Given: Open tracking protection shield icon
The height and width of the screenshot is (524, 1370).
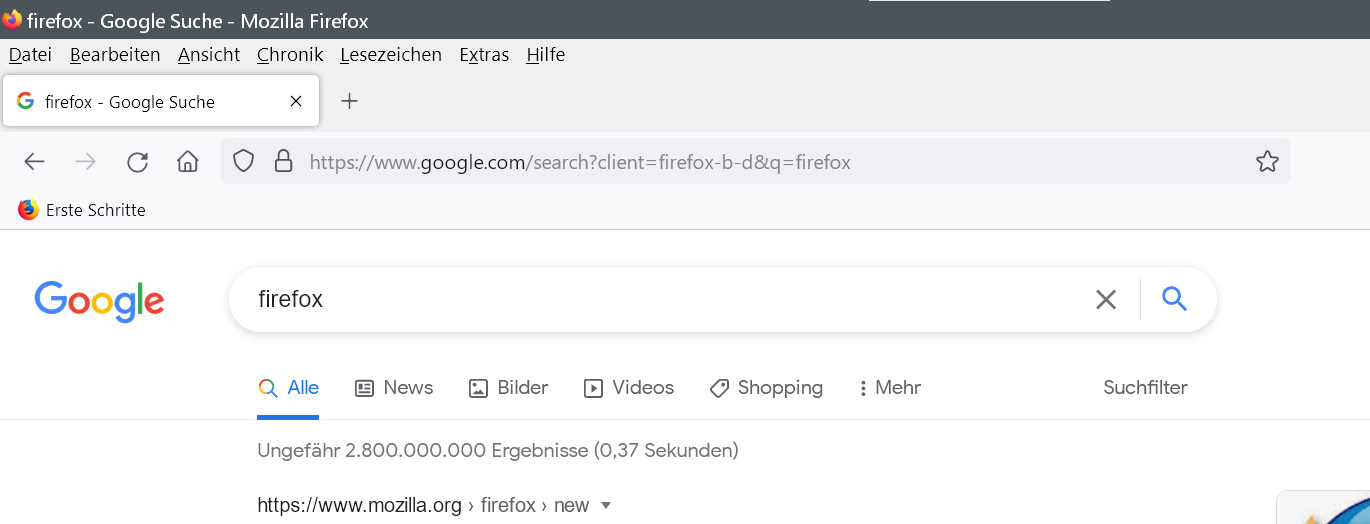Looking at the screenshot, I should pos(244,161).
